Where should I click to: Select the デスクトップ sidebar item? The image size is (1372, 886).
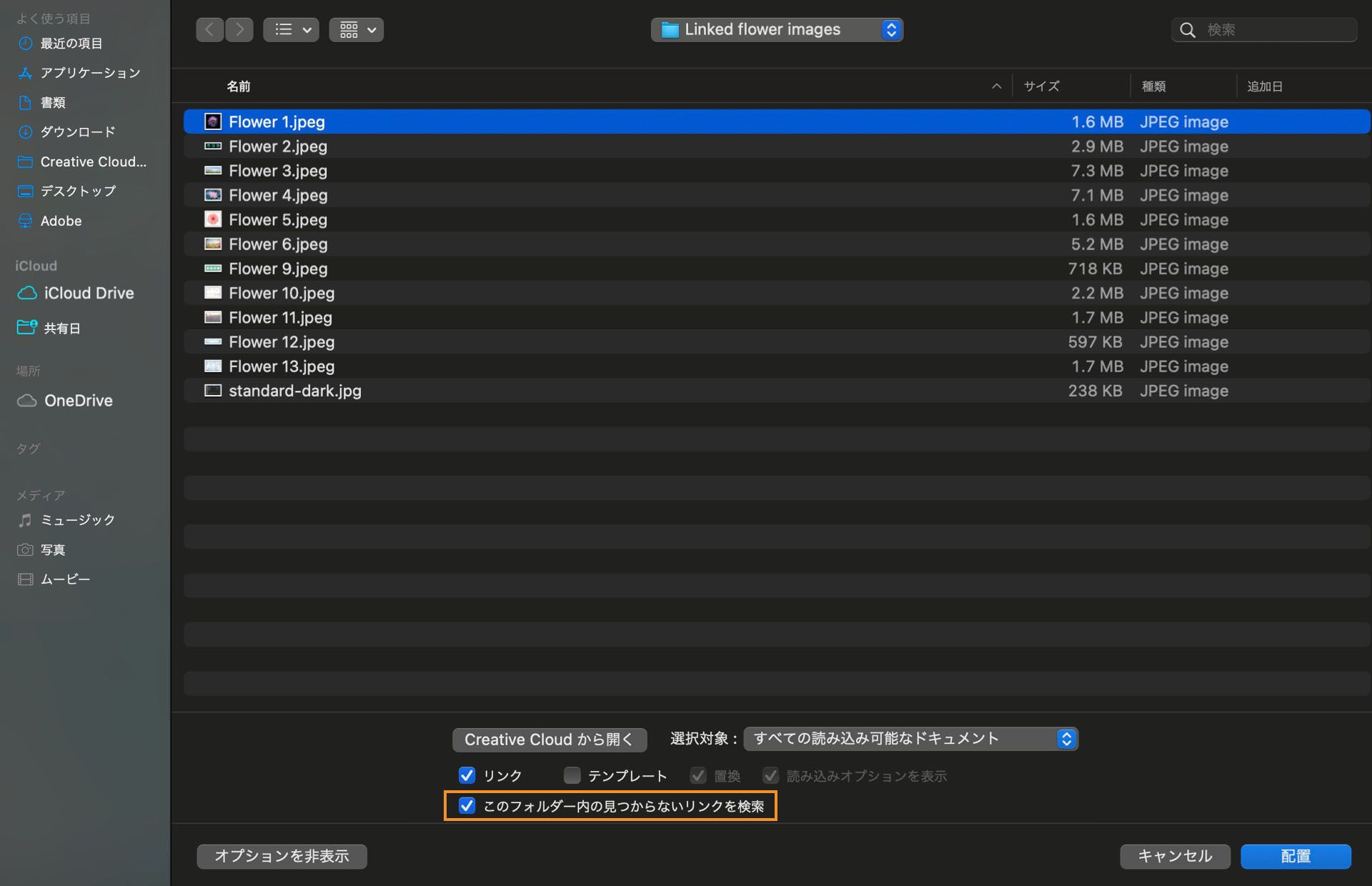click(x=77, y=191)
